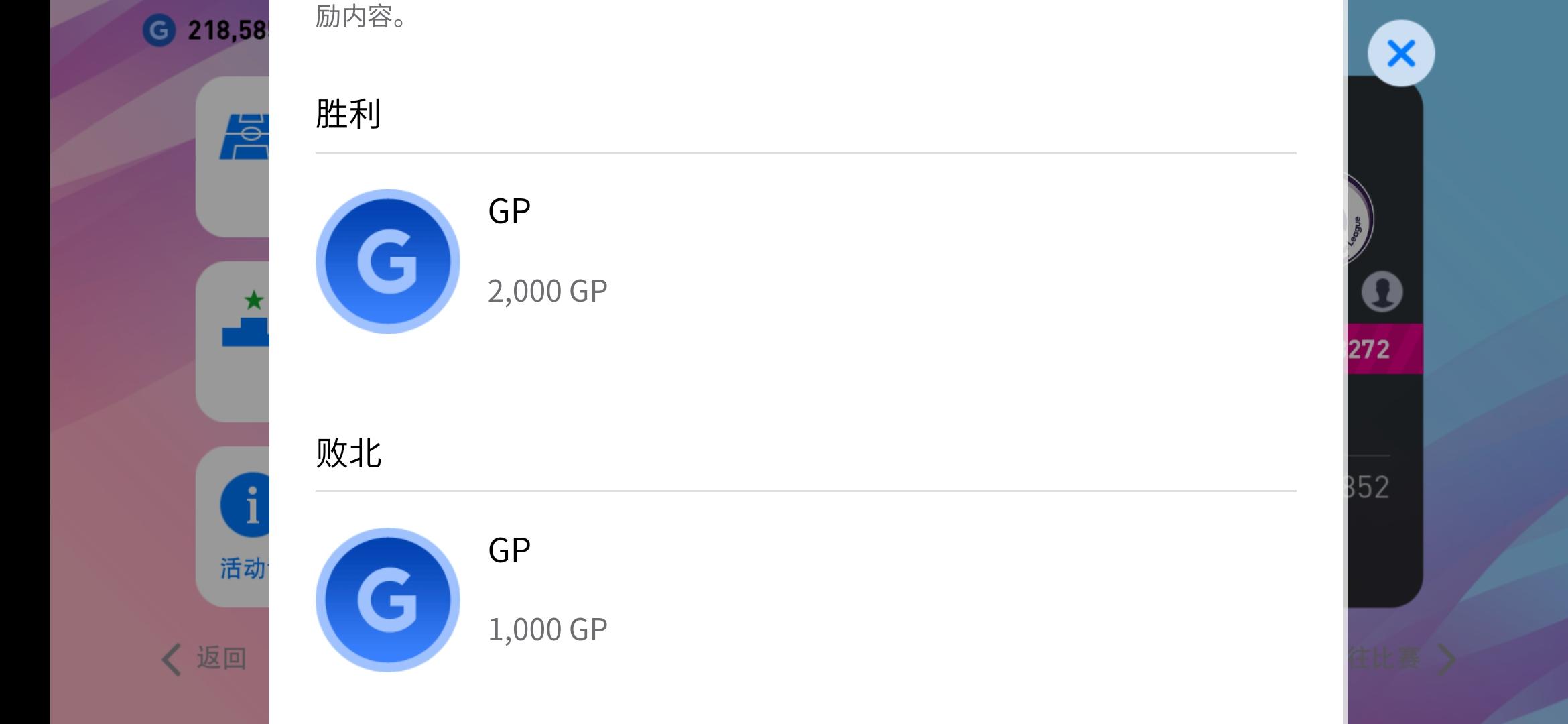This screenshot has width=1568, height=724.
Task: Tap the league badge on right panel
Action: tap(1360, 220)
